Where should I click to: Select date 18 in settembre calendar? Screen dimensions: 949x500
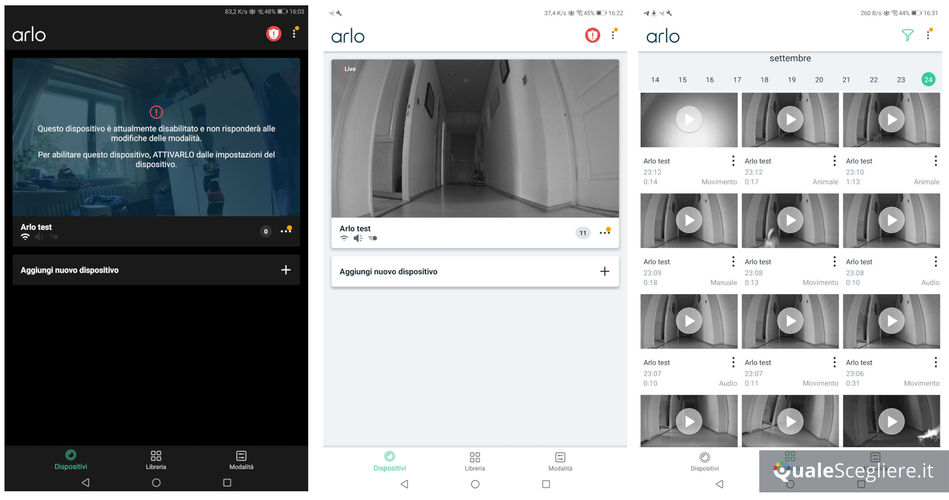tap(764, 80)
